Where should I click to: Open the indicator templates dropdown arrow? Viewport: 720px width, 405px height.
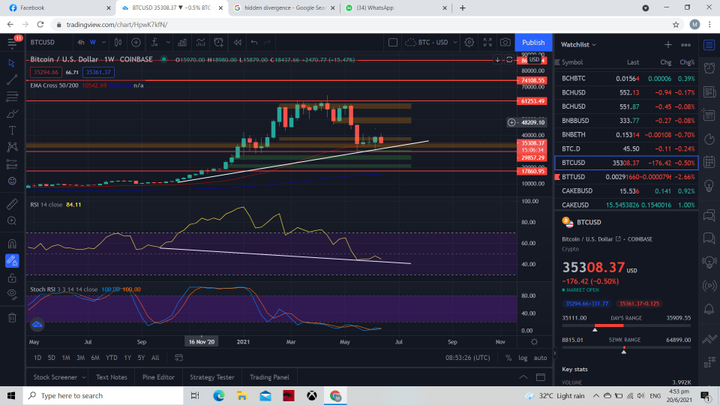(x=168, y=42)
